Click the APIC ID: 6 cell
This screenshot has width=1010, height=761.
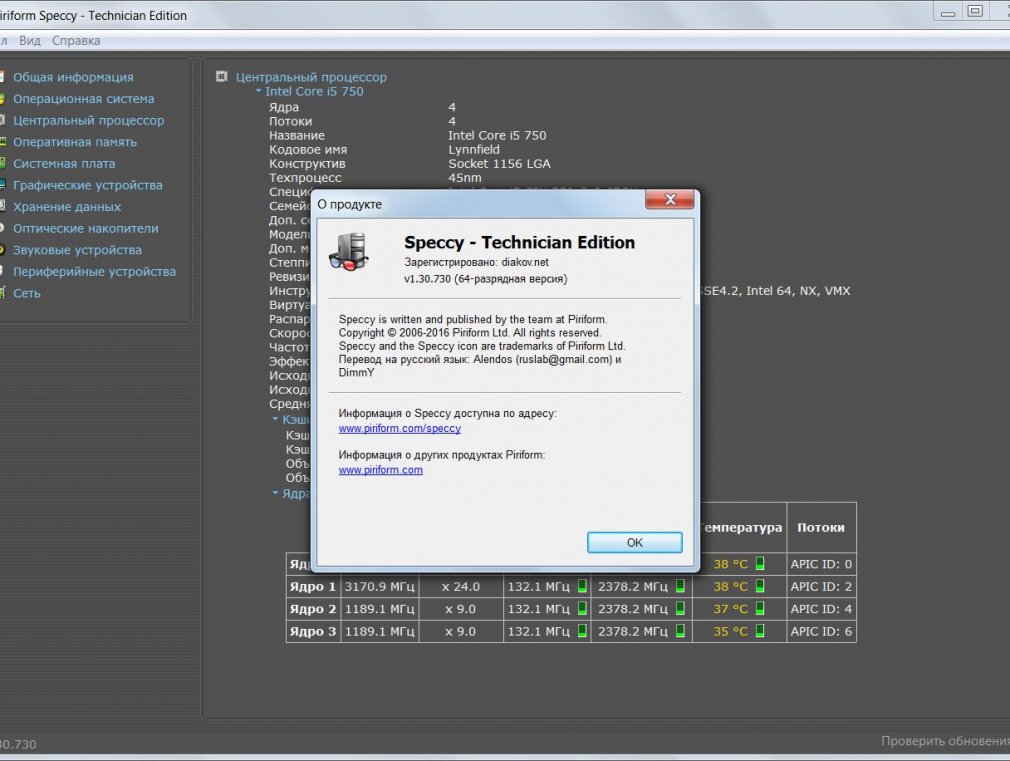coord(821,631)
